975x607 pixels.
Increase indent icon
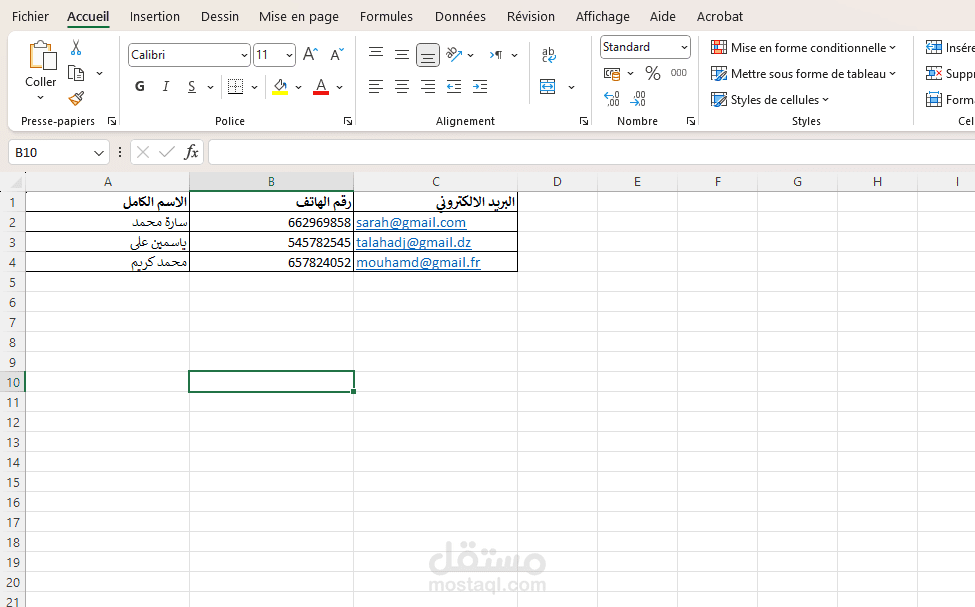coord(480,86)
